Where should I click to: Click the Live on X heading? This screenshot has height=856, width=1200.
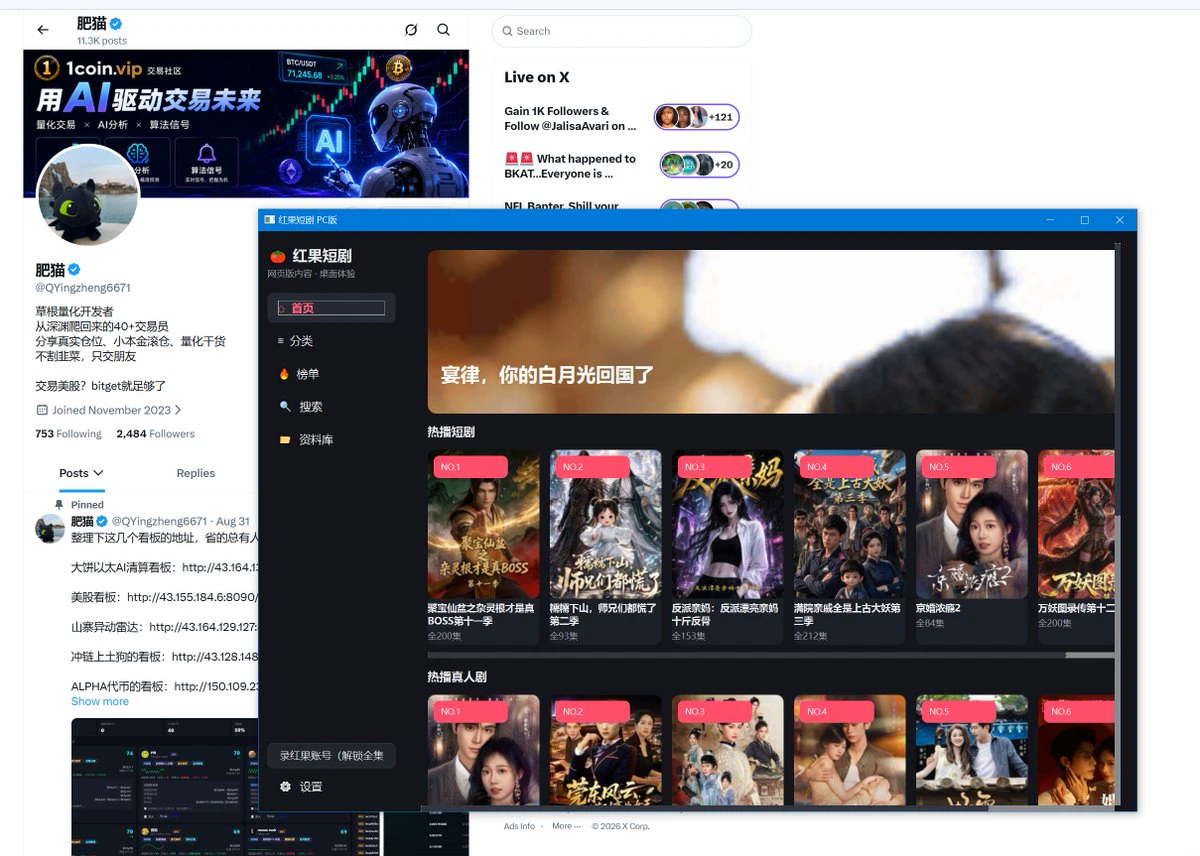tap(537, 77)
